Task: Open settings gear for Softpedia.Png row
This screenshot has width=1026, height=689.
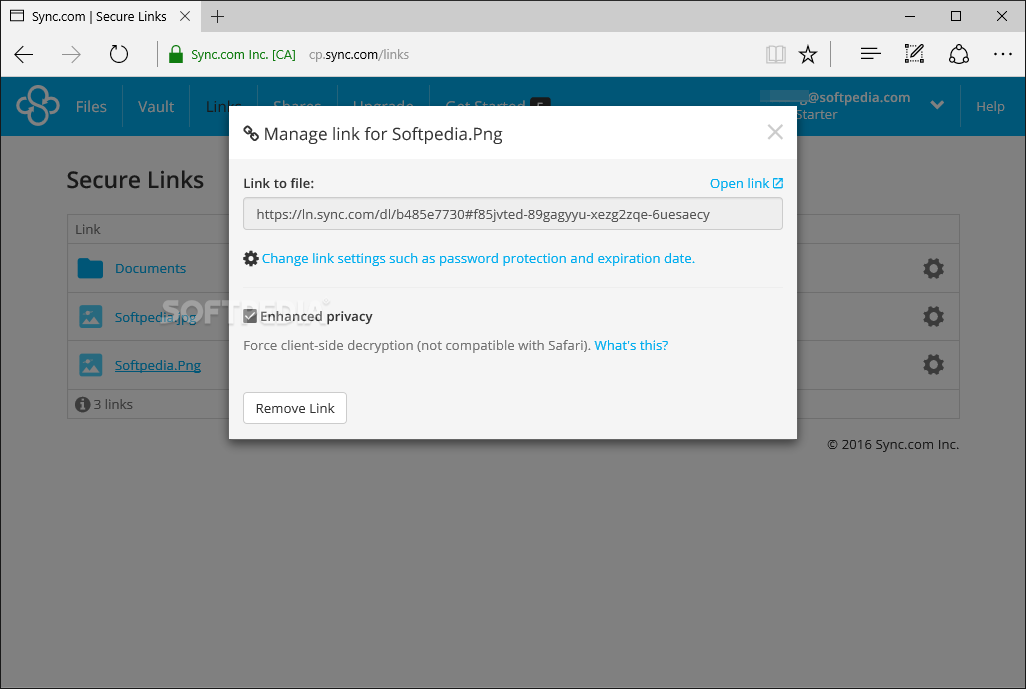Action: click(933, 364)
